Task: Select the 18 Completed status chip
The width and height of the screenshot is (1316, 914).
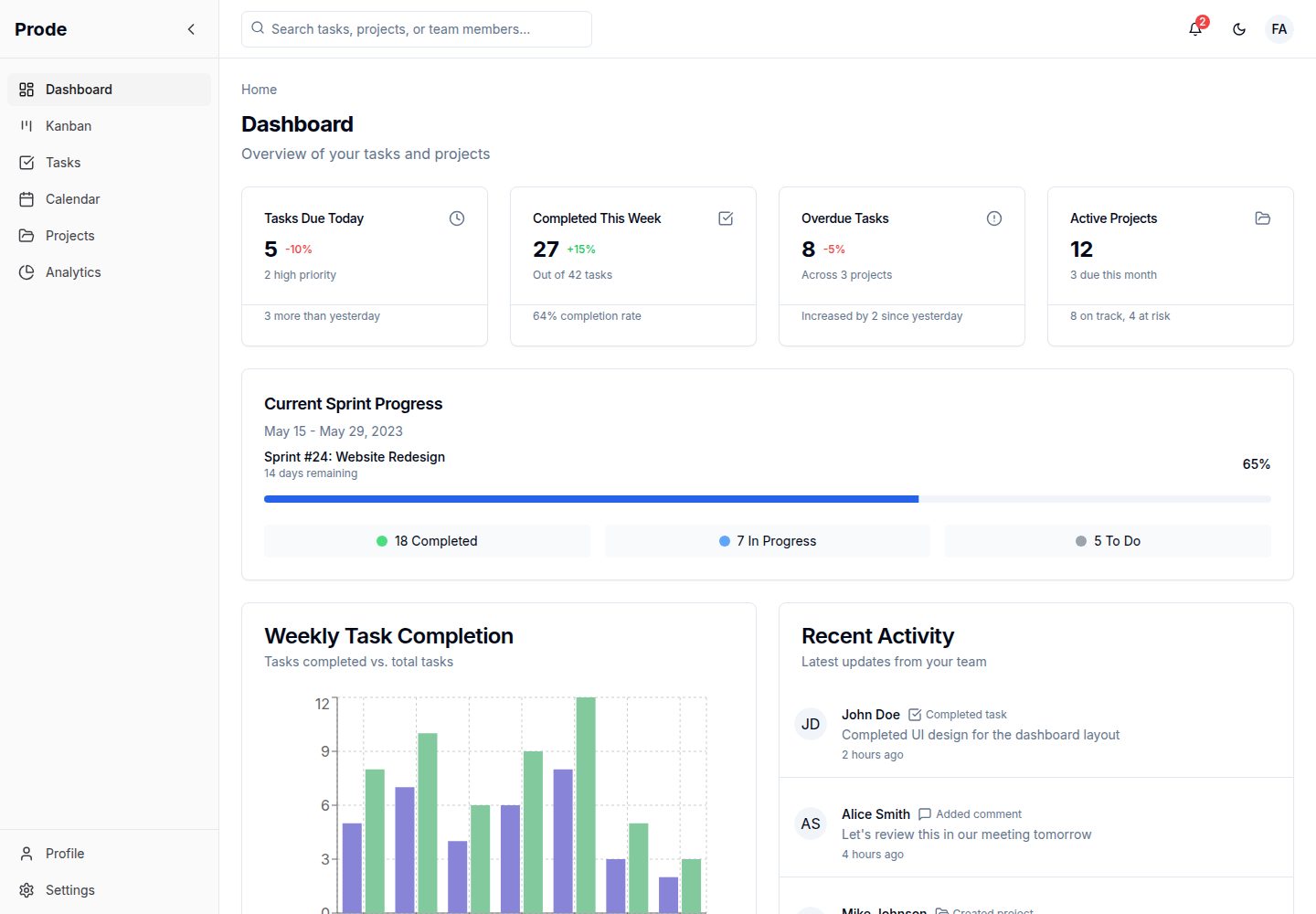Action: pos(427,541)
